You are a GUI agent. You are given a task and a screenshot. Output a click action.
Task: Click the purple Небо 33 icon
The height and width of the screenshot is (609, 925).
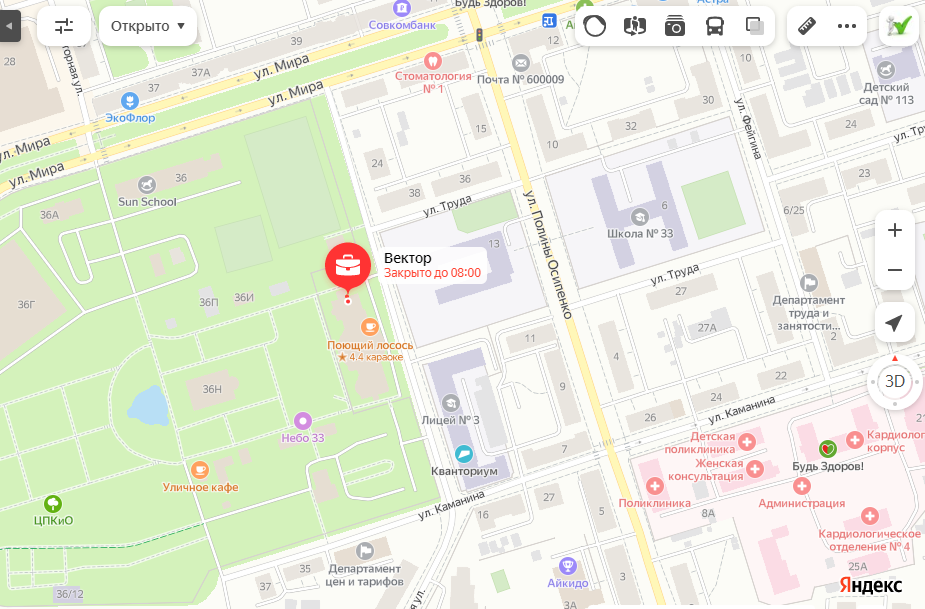click(303, 421)
